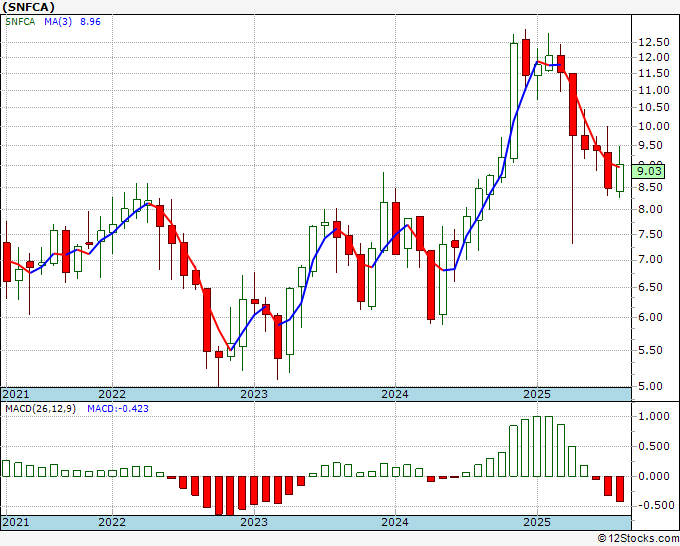The height and width of the screenshot is (546, 680).
Task: Select the 8.50 price axis label
Action: point(651,187)
